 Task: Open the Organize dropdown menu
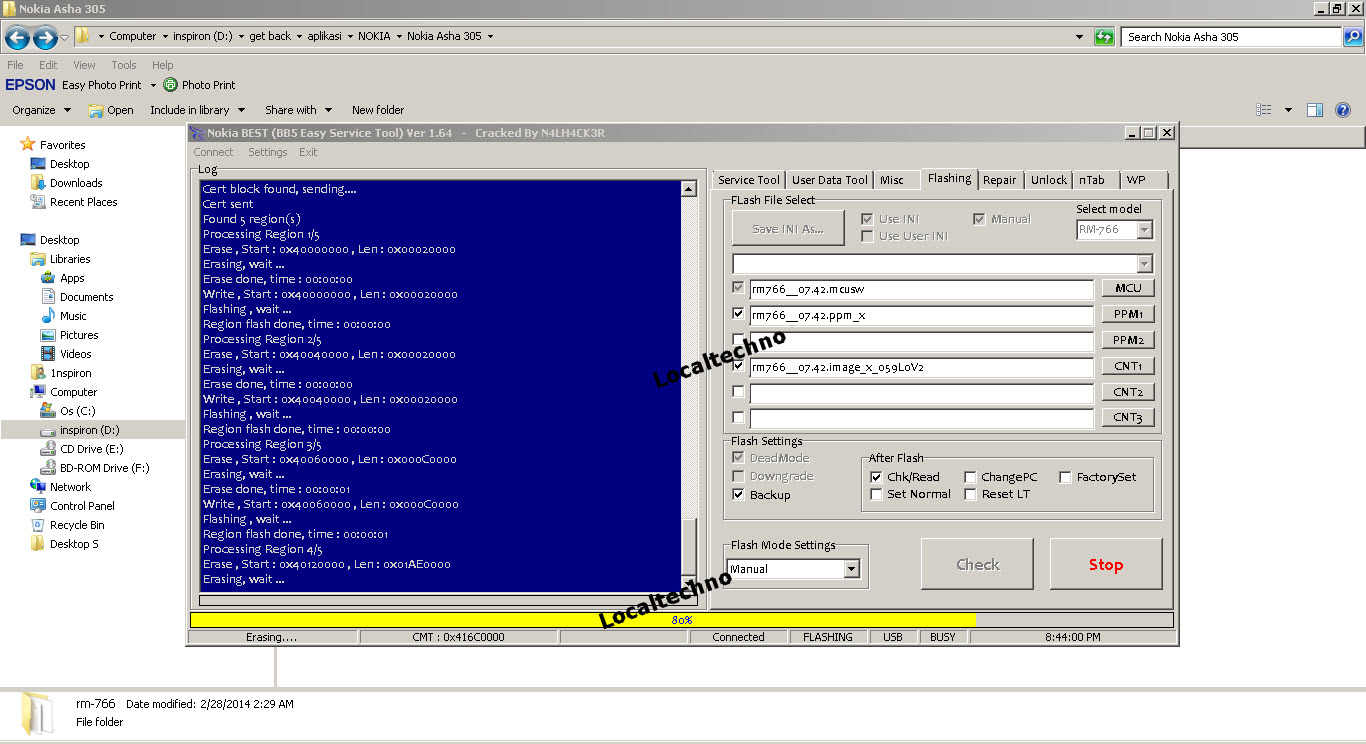click(x=41, y=110)
